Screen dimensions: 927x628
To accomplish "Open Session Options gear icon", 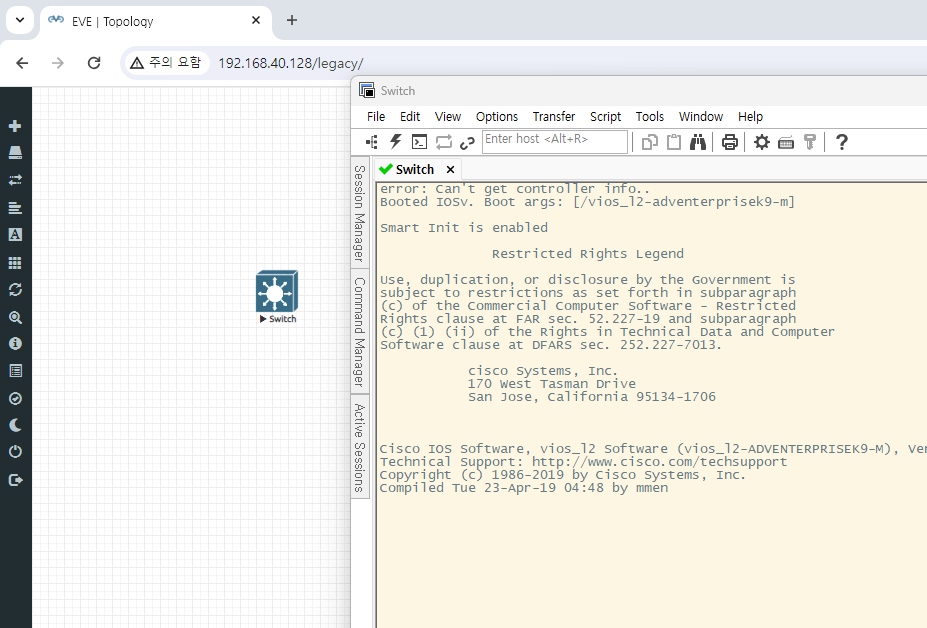I will (762, 142).
